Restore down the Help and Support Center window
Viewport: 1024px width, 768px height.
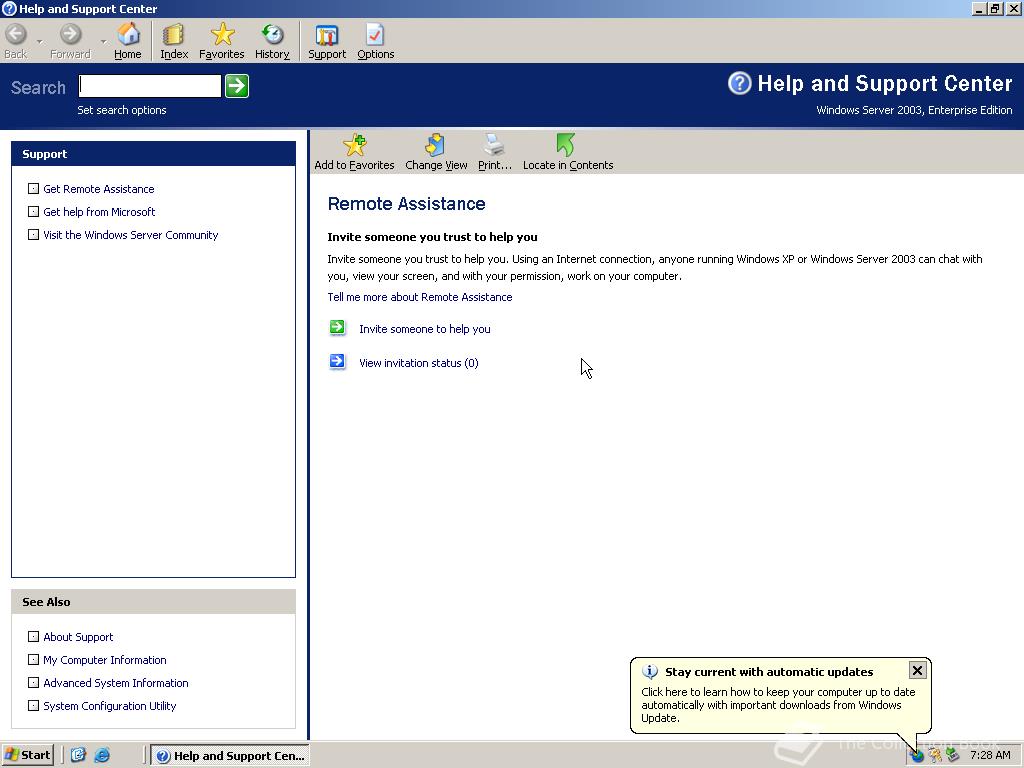pyautogui.click(x=995, y=8)
